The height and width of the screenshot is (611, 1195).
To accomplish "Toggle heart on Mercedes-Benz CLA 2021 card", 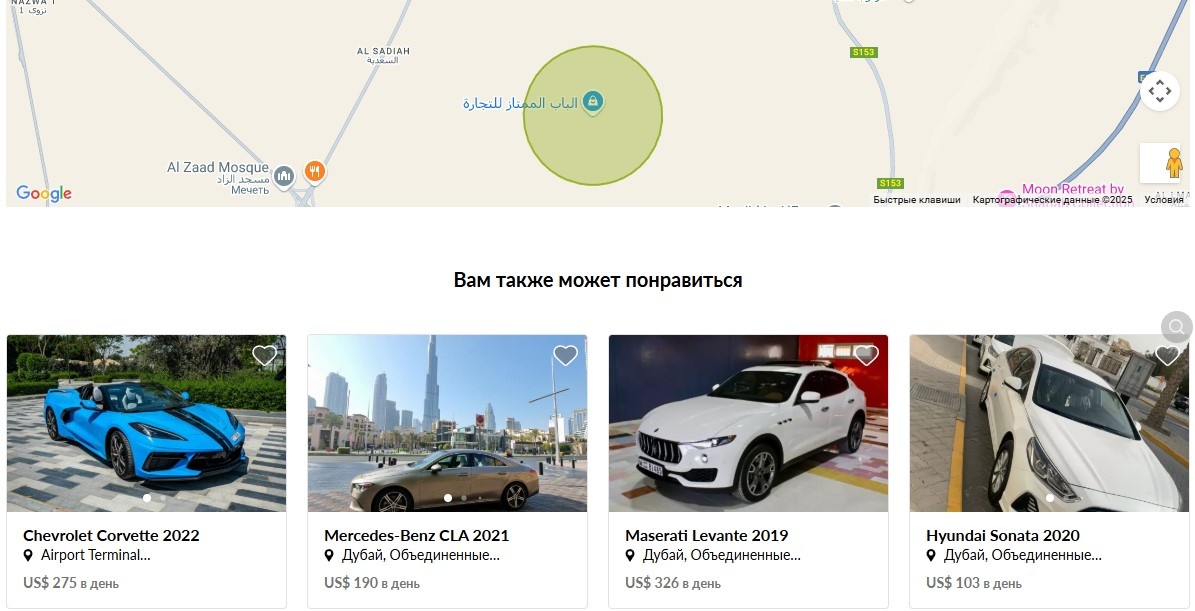I will tap(565, 356).
